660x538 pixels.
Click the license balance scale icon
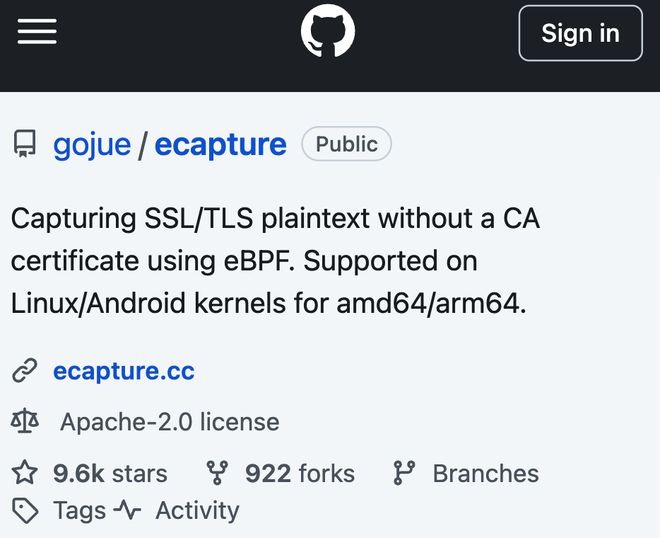(x=25, y=422)
